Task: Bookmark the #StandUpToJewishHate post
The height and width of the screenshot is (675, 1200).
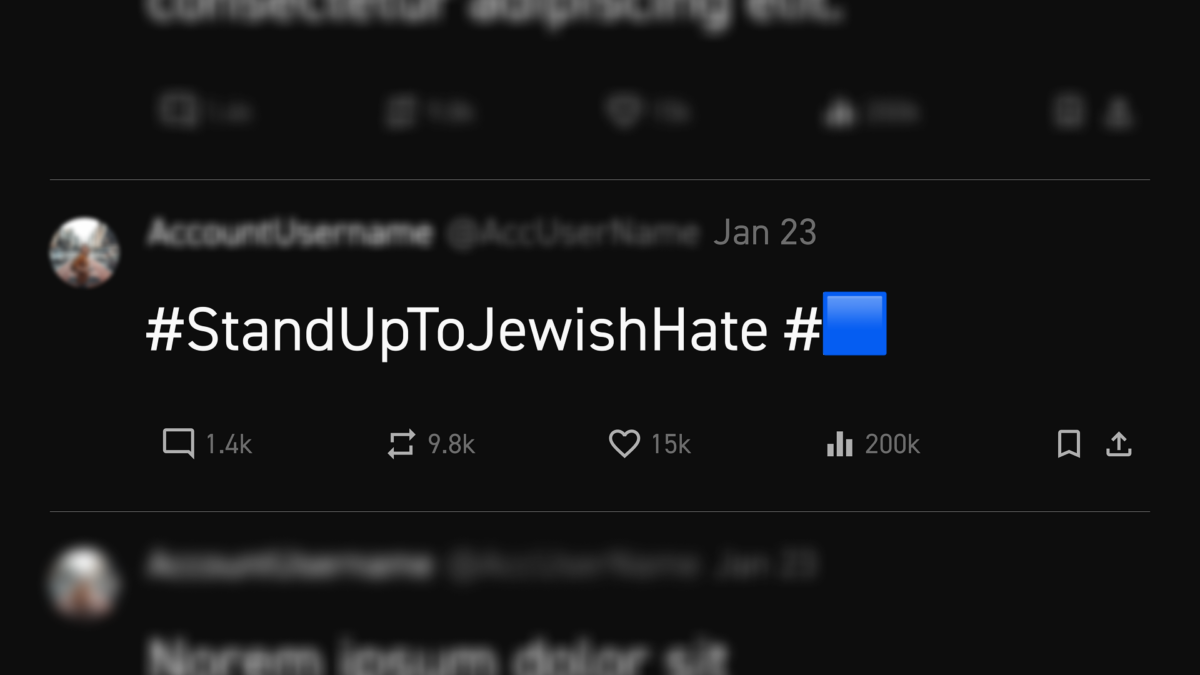Action: pos(1068,445)
